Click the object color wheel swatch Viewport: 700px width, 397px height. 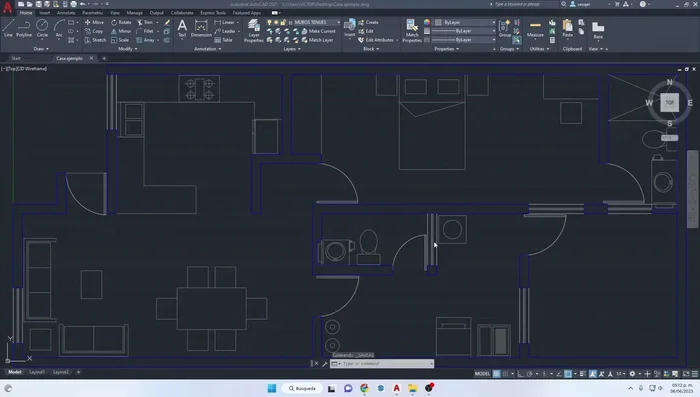point(427,22)
